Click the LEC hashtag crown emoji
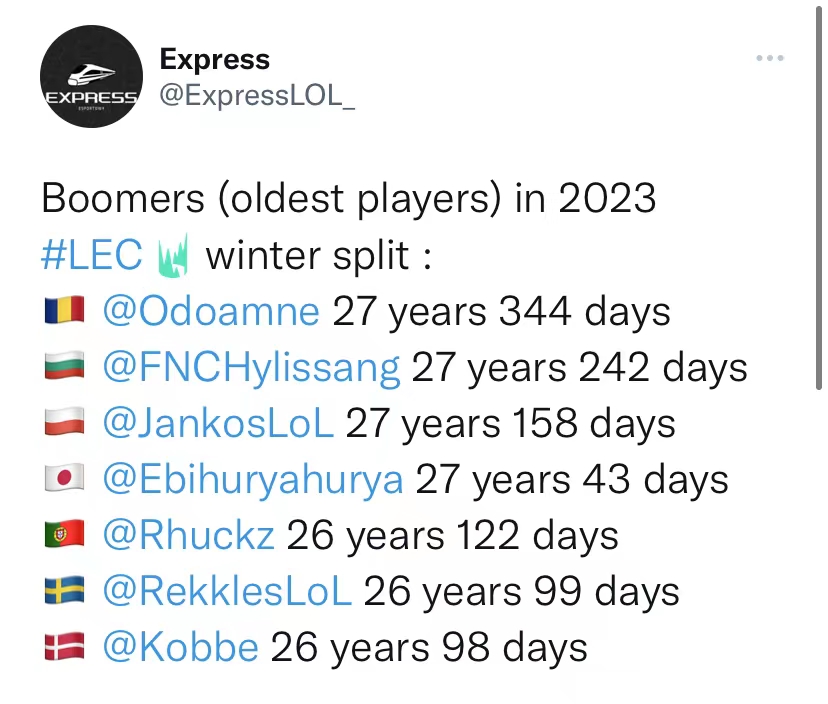This screenshot has width=828, height=704. point(173,256)
